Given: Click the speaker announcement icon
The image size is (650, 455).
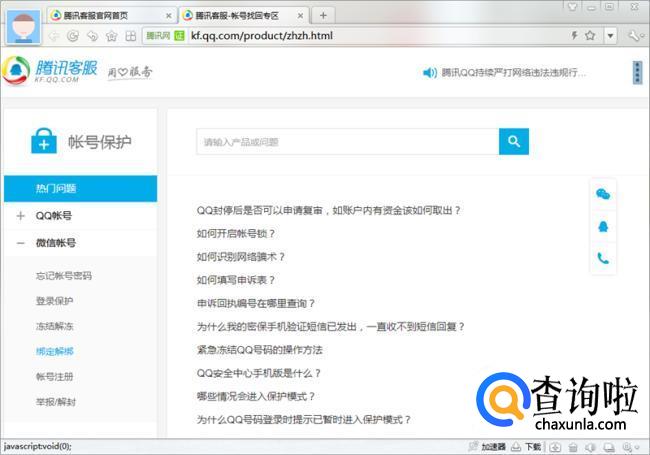Looking at the screenshot, I should [429, 73].
